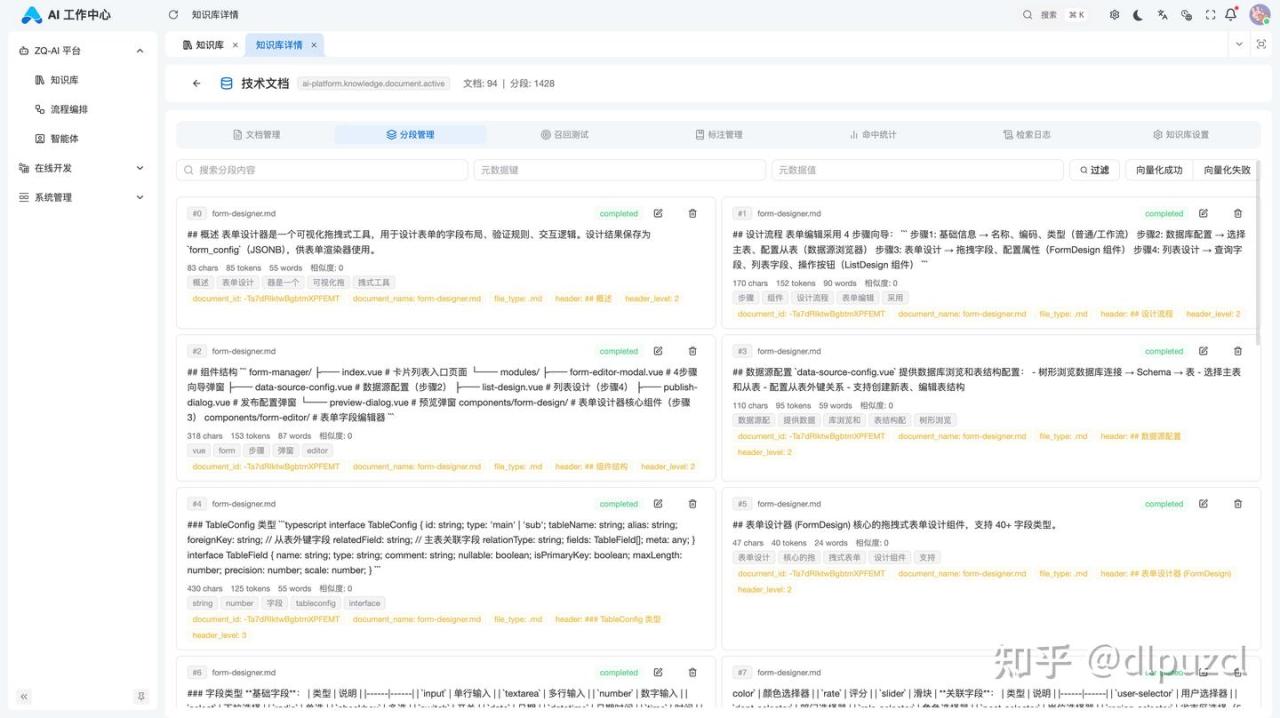Expand the 在线开发 sidebar menu
Screen dimensions: 1280x718
click(139, 168)
